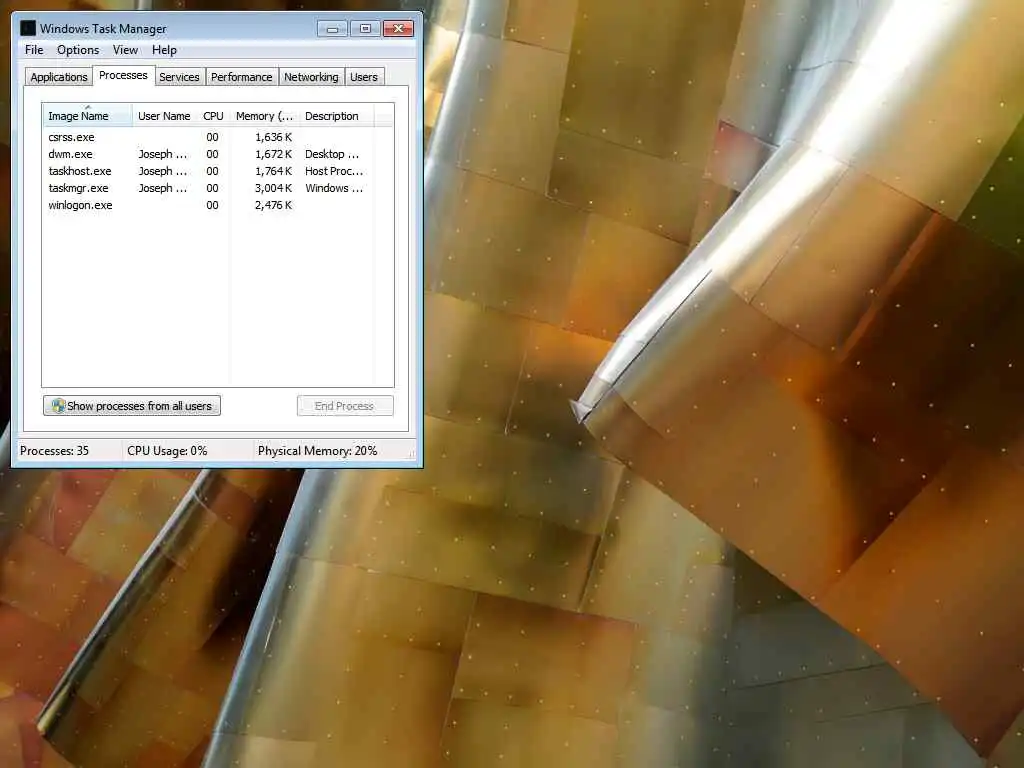Screen dimensions: 1024x768
Task: Click CPU Usage: 0% in status bar
Action: [167, 451]
